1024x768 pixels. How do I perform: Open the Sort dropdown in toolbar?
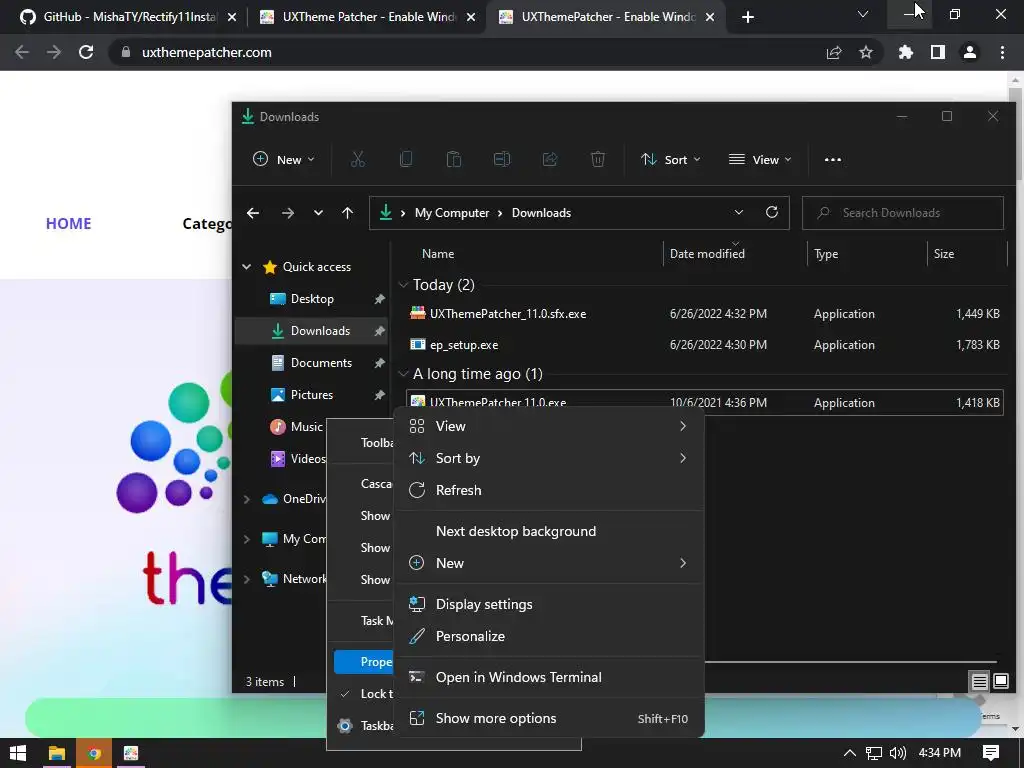click(x=671, y=159)
